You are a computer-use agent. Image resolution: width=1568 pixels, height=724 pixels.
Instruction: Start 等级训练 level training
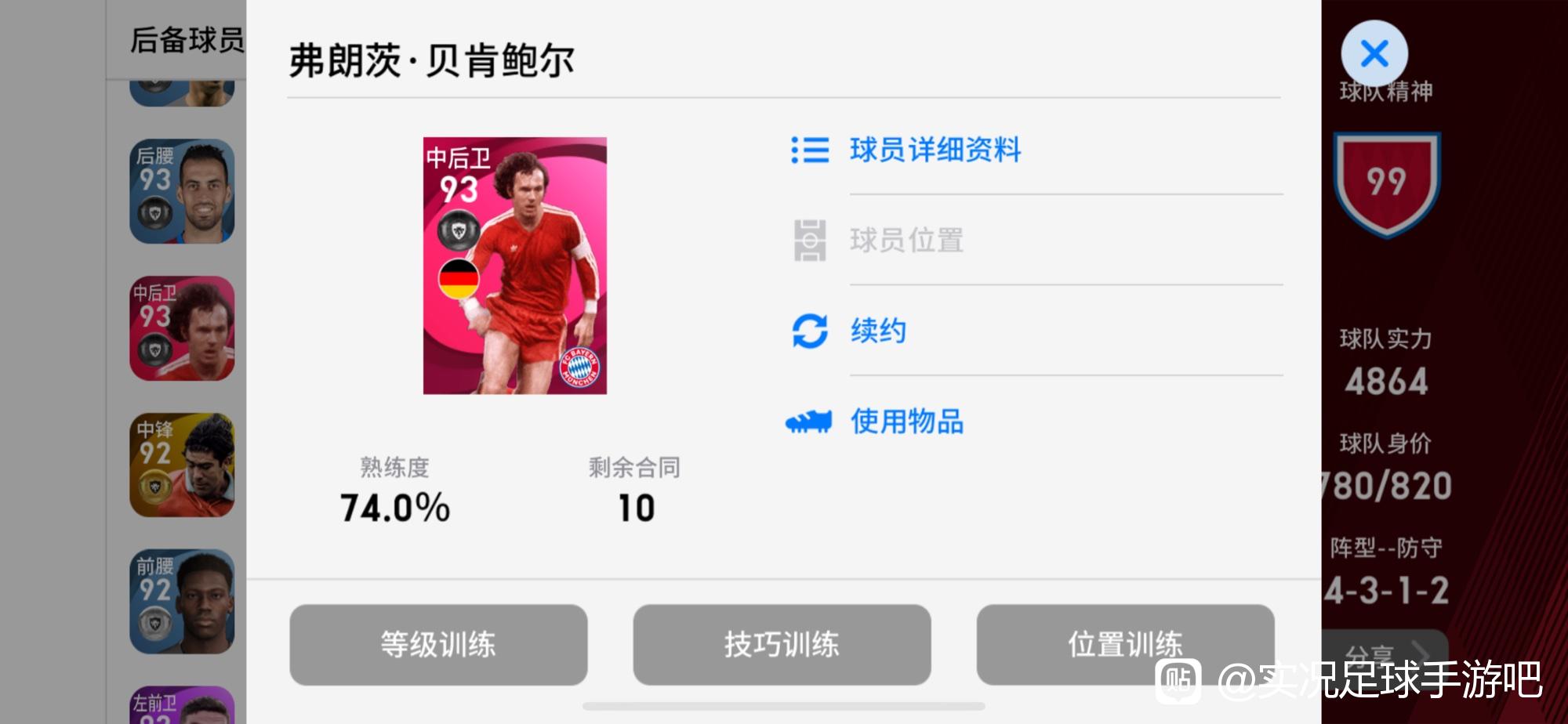tap(438, 644)
